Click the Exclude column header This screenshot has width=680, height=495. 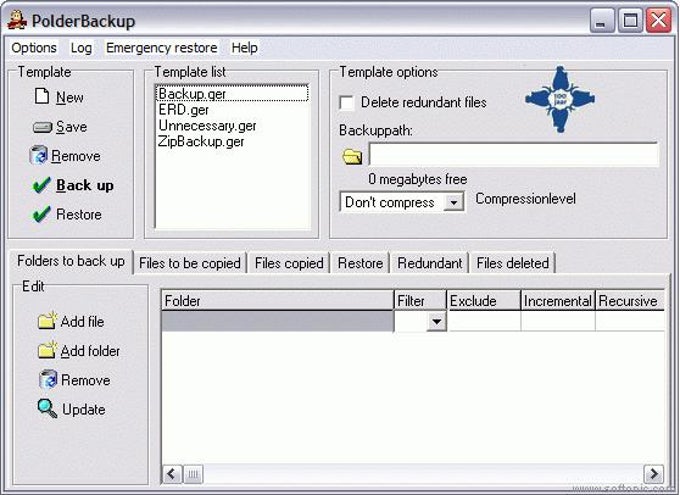click(x=484, y=300)
